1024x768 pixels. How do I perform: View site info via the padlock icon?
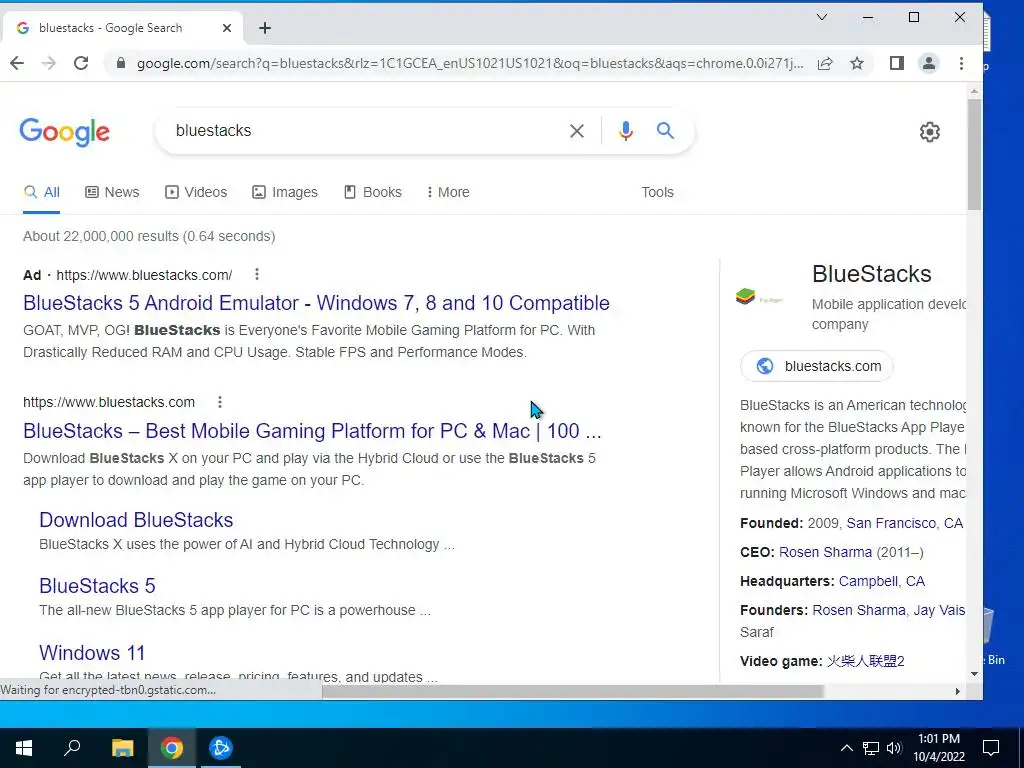[120, 63]
